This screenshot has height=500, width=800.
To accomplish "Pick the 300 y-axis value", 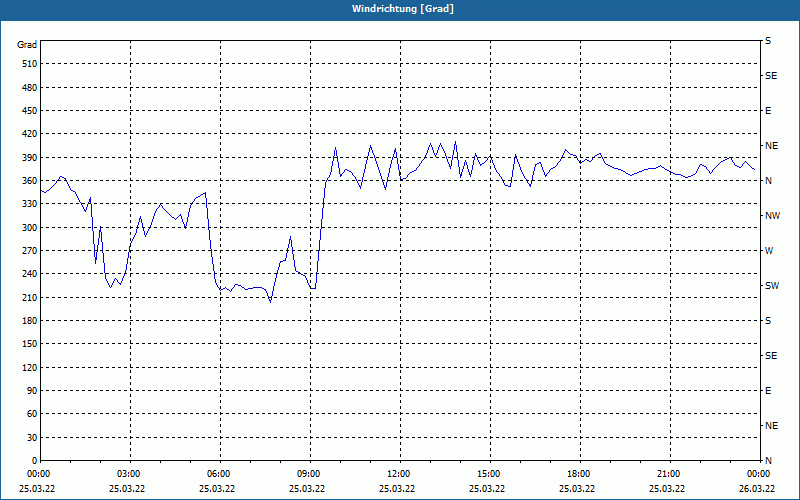I will click(29, 228).
